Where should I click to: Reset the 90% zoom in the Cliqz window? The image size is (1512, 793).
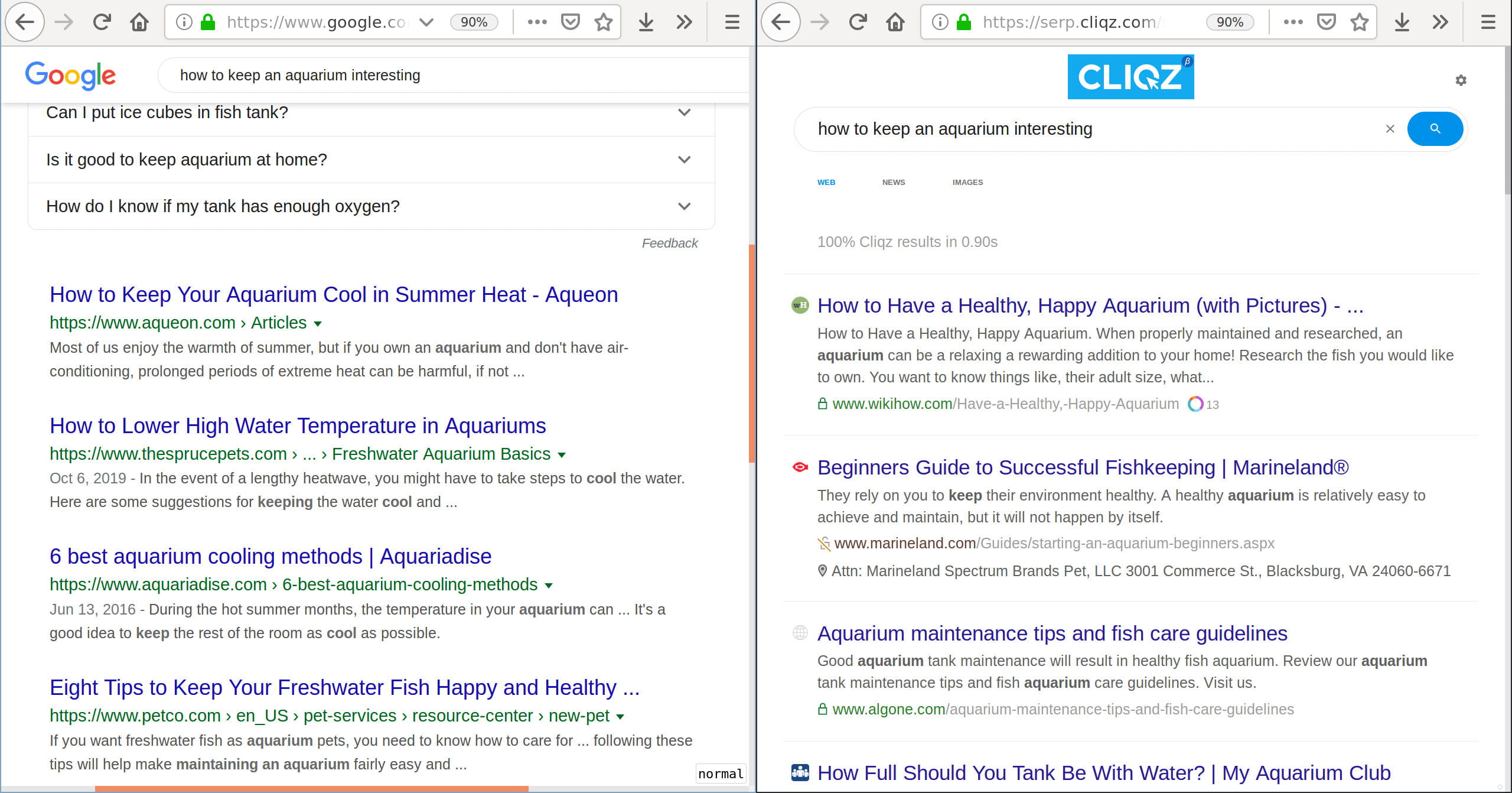pos(1230,22)
